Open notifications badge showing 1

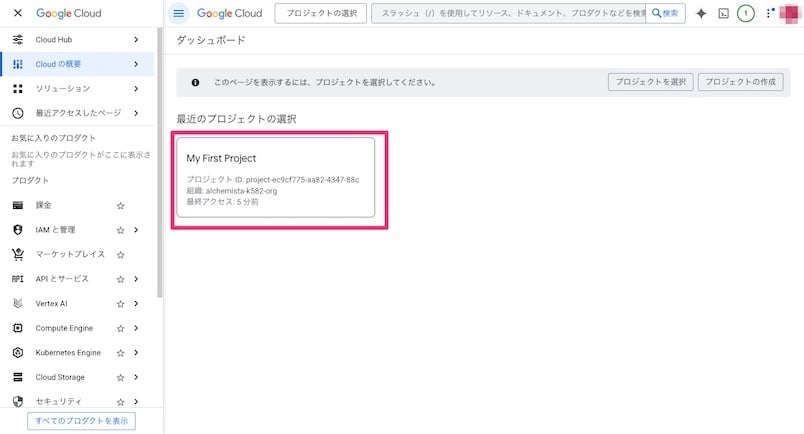pyautogui.click(x=745, y=14)
